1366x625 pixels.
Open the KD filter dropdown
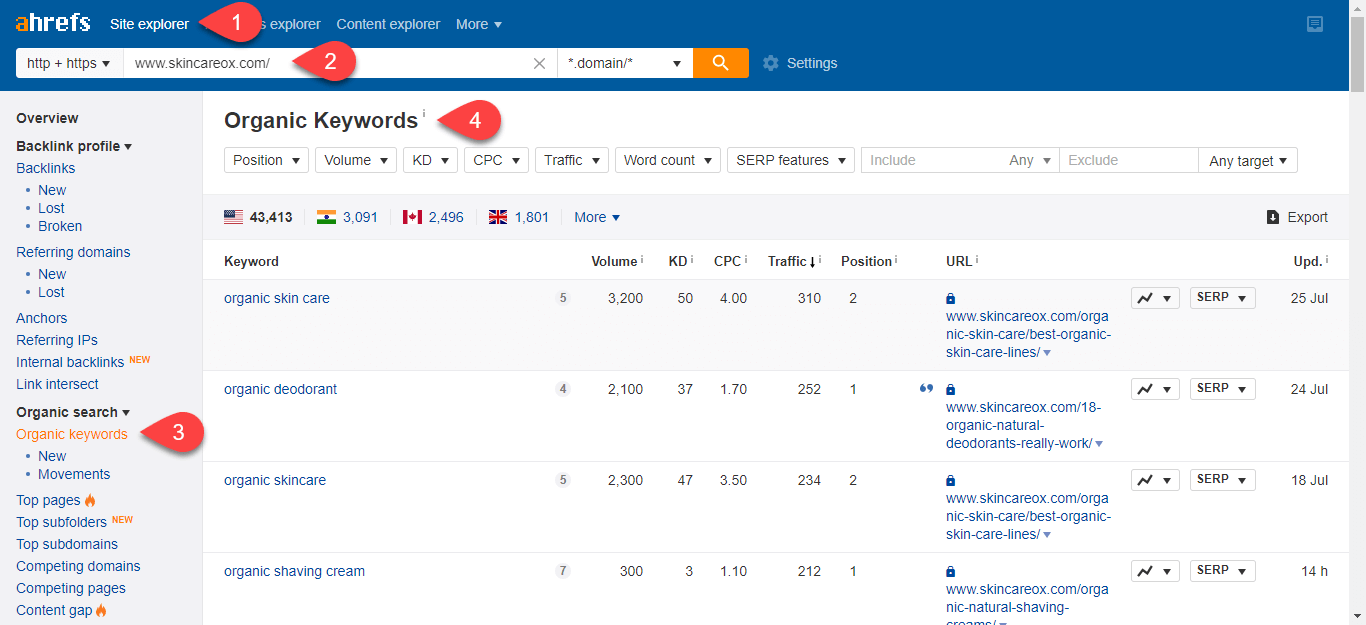tap(431, 160)
